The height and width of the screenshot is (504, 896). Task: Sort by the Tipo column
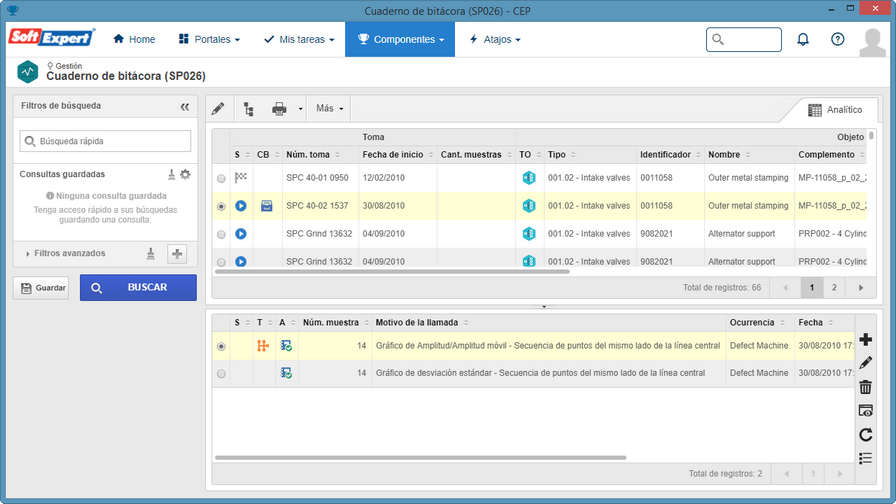561,155
